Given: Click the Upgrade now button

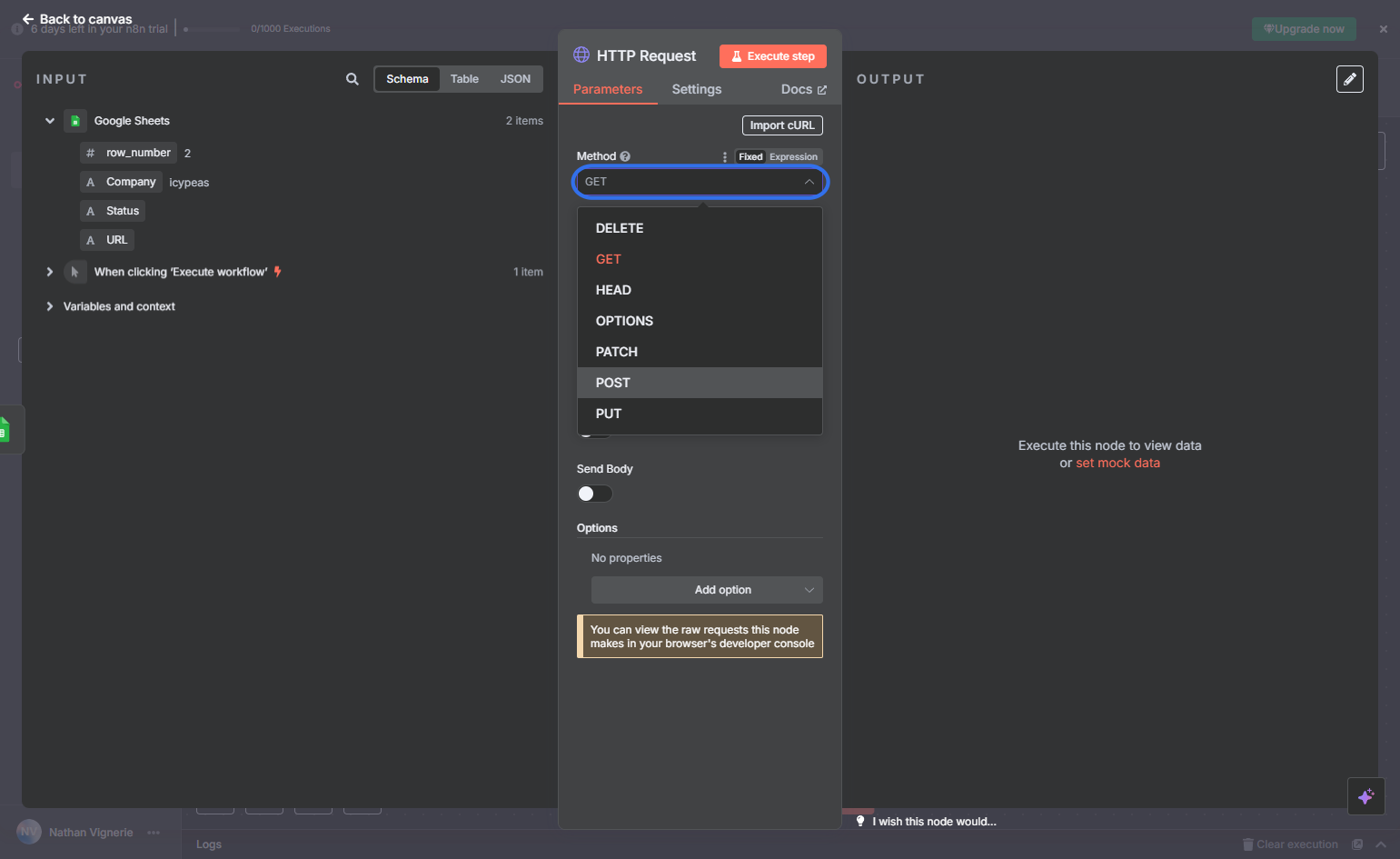Looking at the screenshot, I should tap(1304, 29).
